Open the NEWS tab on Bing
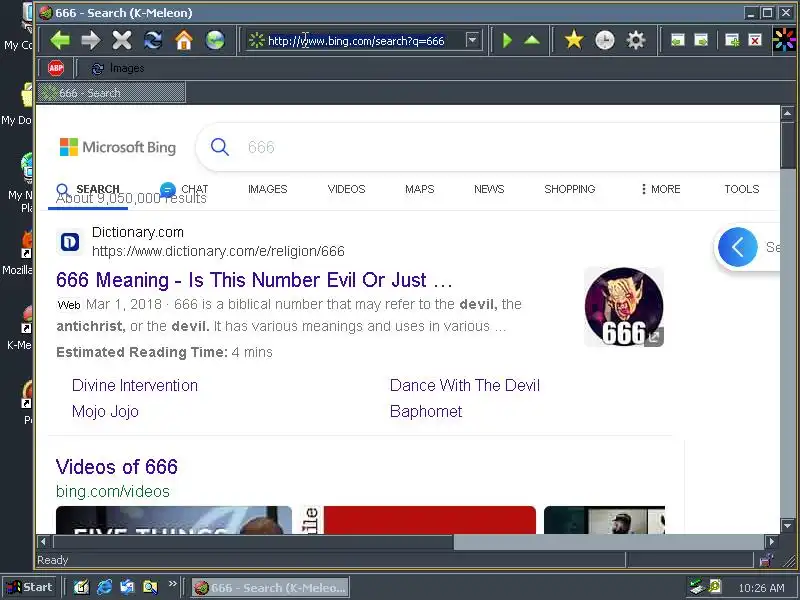Viewport: 800px width, 600px height. pyautogui.click(x=489, y=189)
